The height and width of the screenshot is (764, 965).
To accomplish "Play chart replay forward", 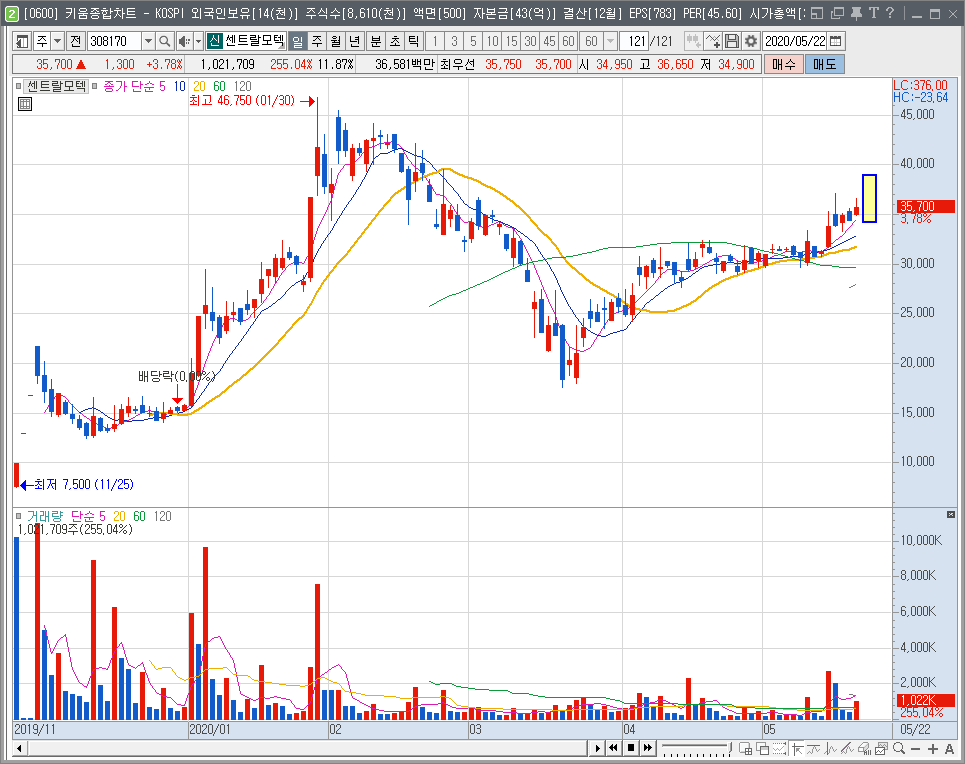I will pyautogui.click(x=597, y=749).
